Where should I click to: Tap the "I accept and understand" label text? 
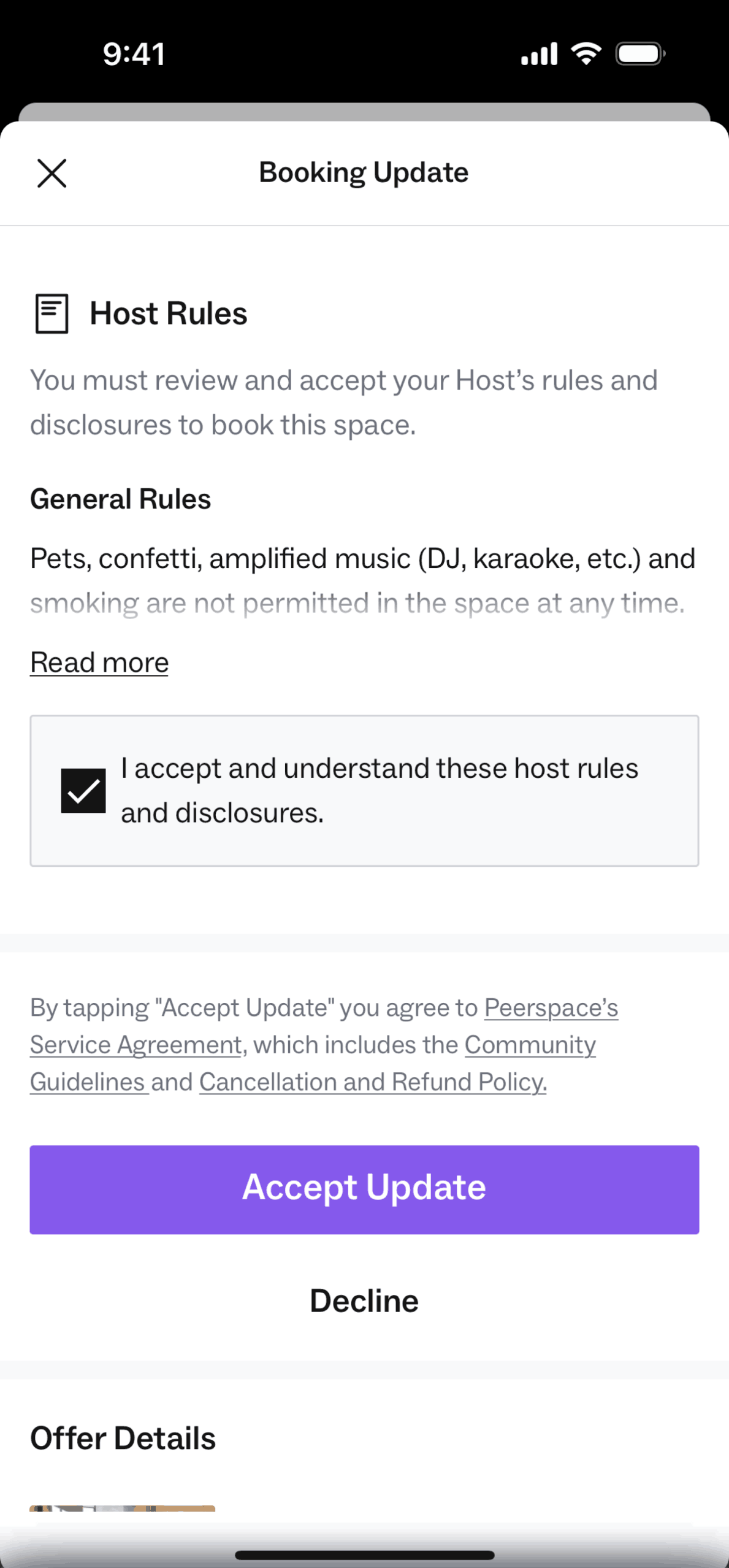point(379,790)
